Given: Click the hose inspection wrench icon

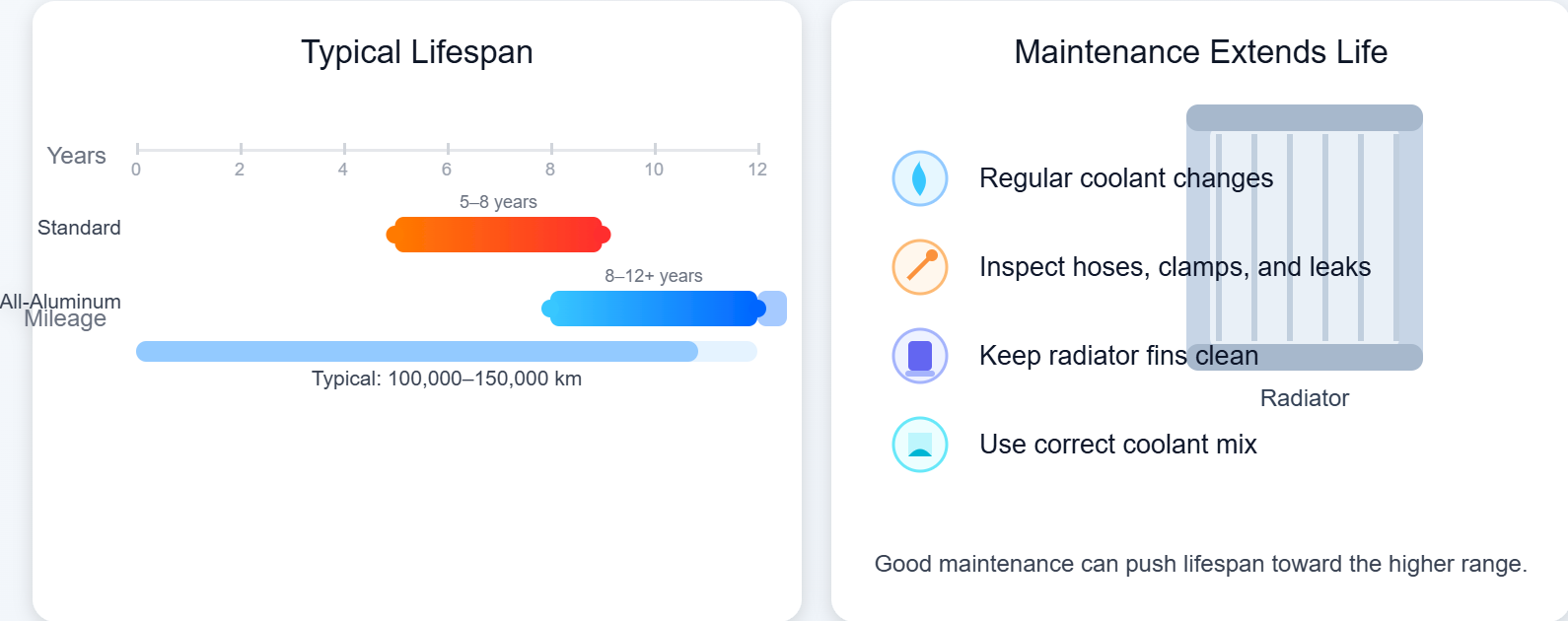Looking at the screenshot, I should point(919,267).
